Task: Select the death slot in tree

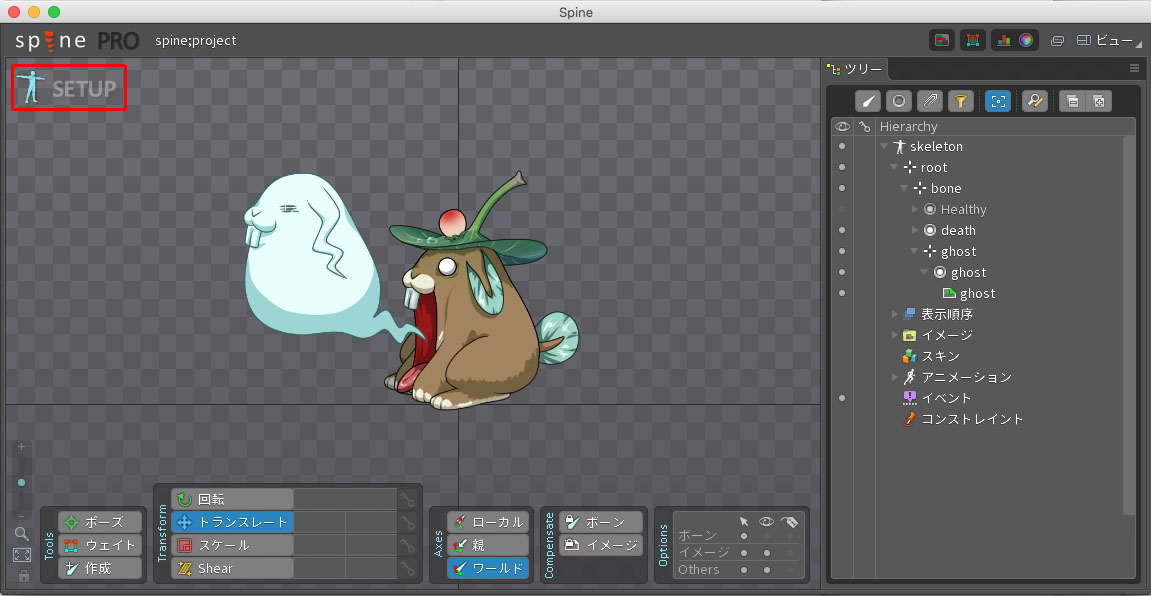Action: point(950,230)
